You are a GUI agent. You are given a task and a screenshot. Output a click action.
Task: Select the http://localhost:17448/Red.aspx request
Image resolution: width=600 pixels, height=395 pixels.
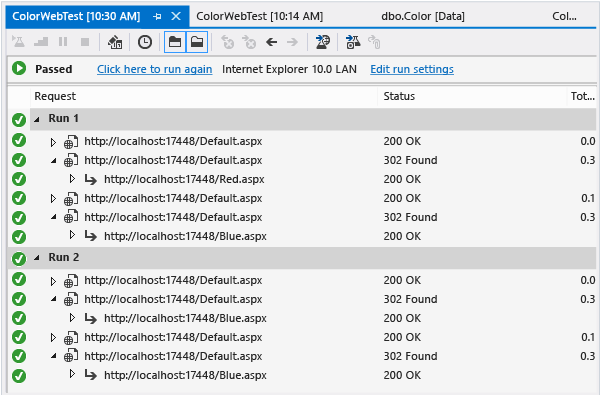tap(184, 179)
